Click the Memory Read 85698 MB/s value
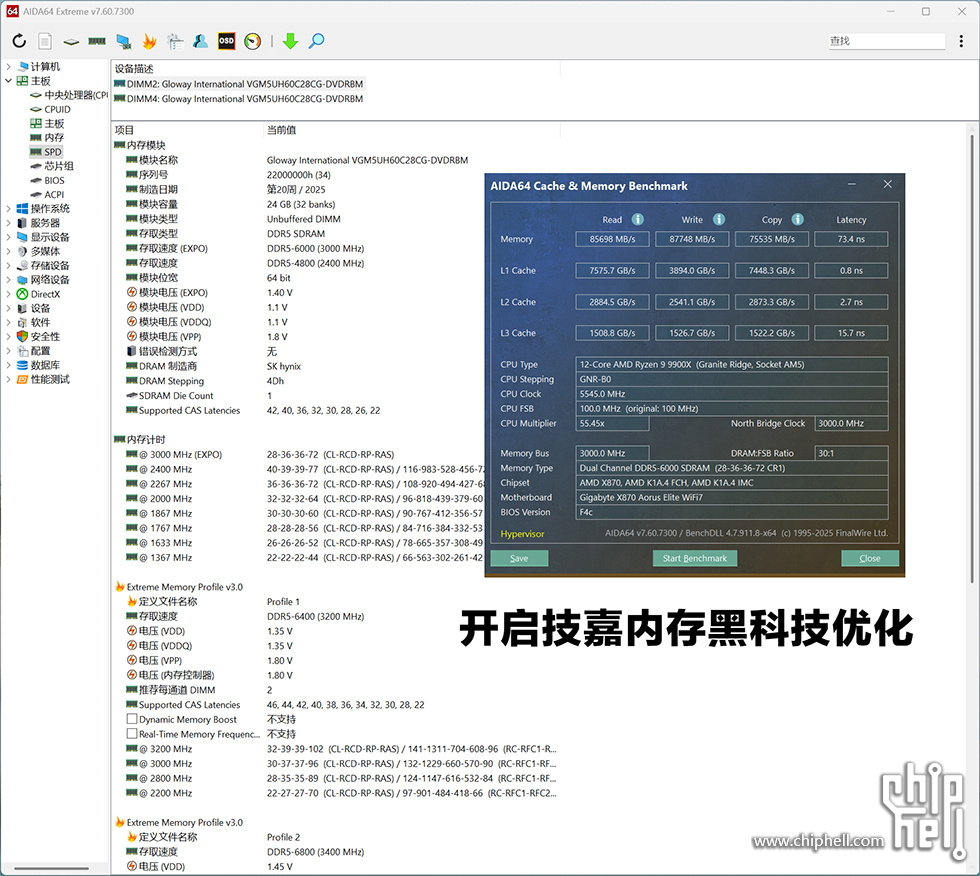 coord(612,239)
